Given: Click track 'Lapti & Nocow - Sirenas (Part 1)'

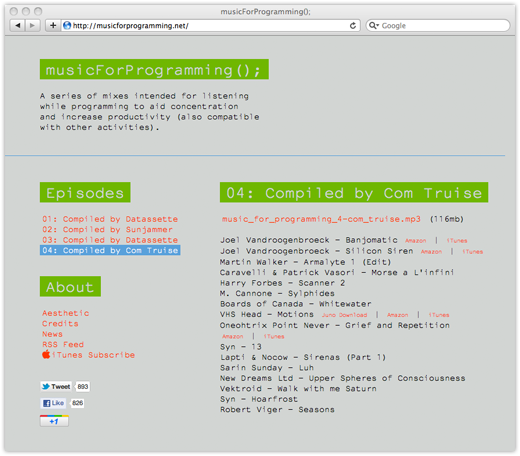Looking at the screenshot, I should 303,357.
